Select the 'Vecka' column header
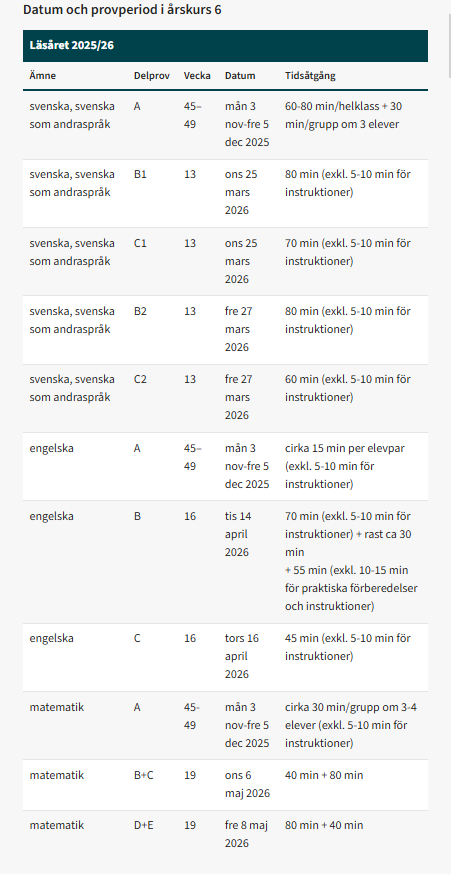This screenshot has width=451, height=874. 197,76
